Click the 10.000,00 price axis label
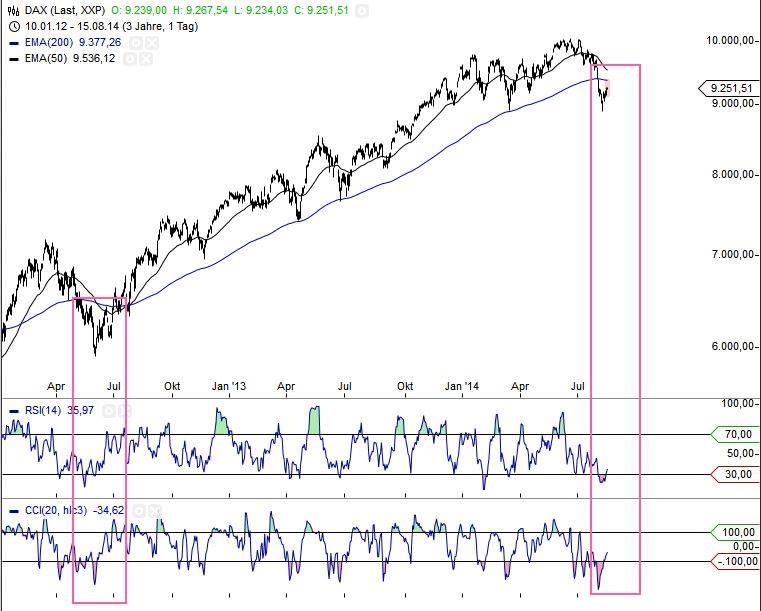Screen dimensions: 761x611 (731, 40)
